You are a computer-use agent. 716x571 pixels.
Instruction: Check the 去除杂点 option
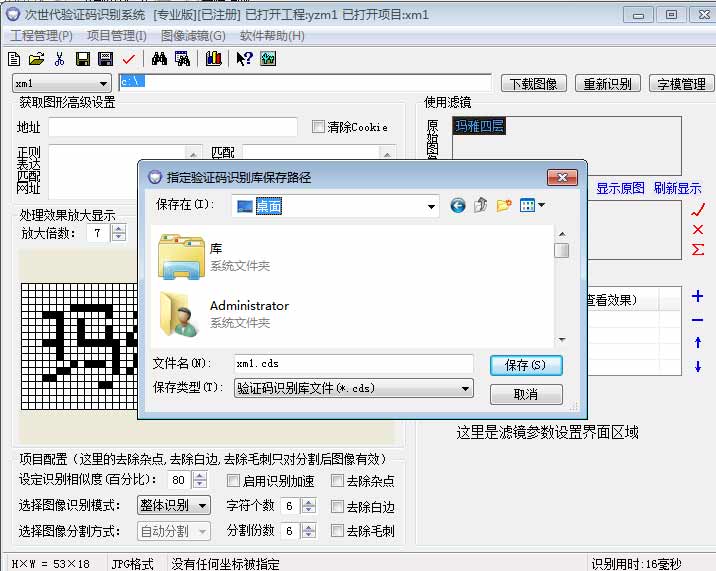coord(337,480)
